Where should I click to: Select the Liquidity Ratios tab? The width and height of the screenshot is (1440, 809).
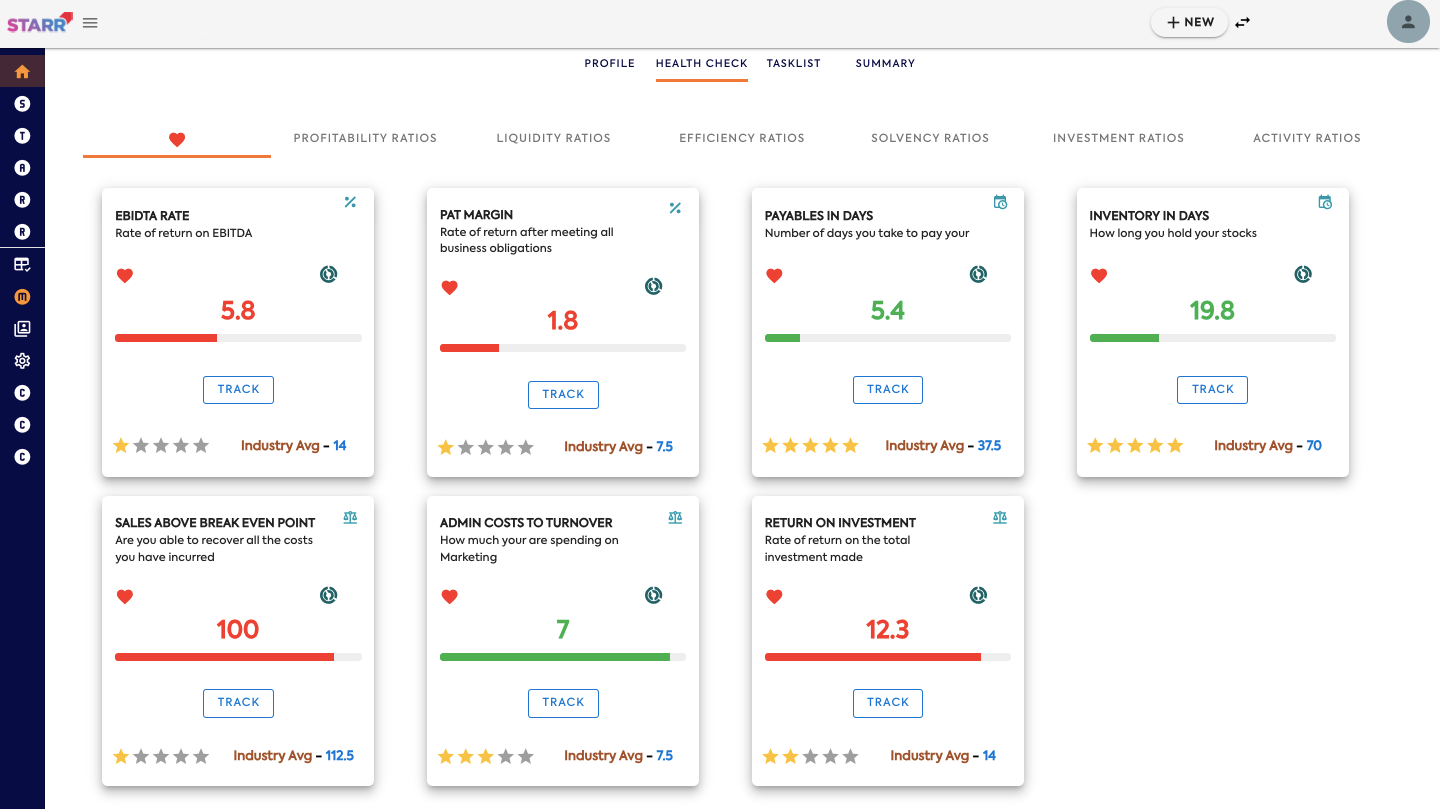coord(553,138)
